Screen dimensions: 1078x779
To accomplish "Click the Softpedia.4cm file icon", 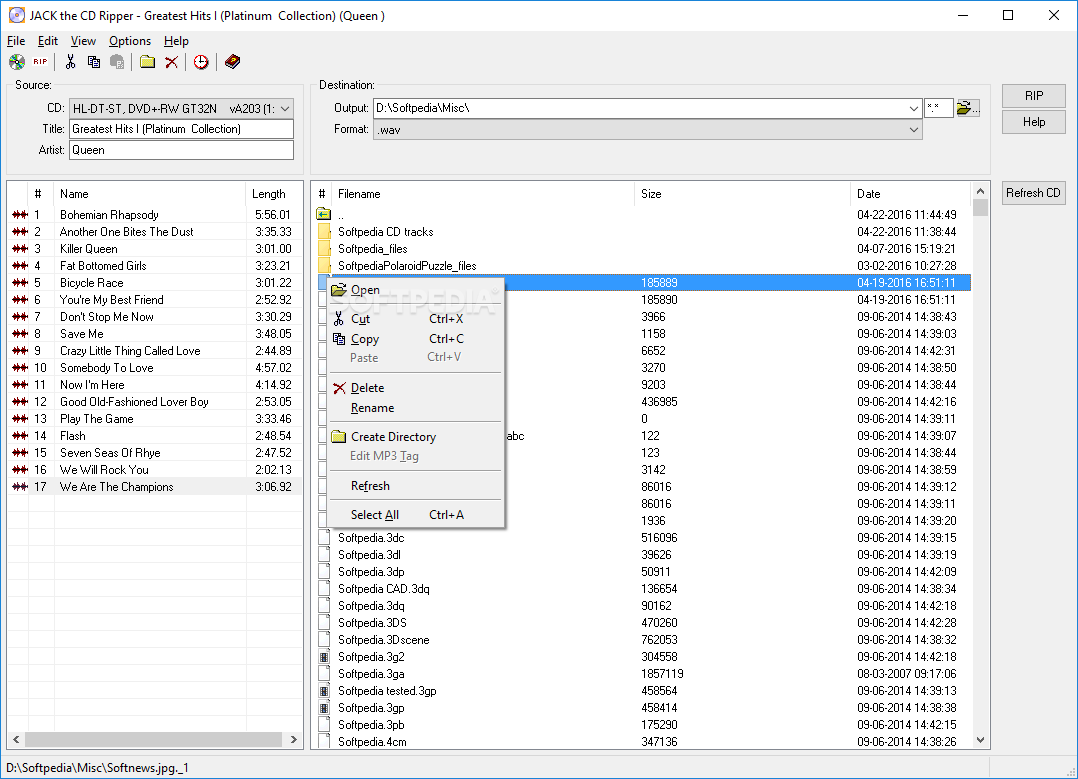I will coord(324,742).
